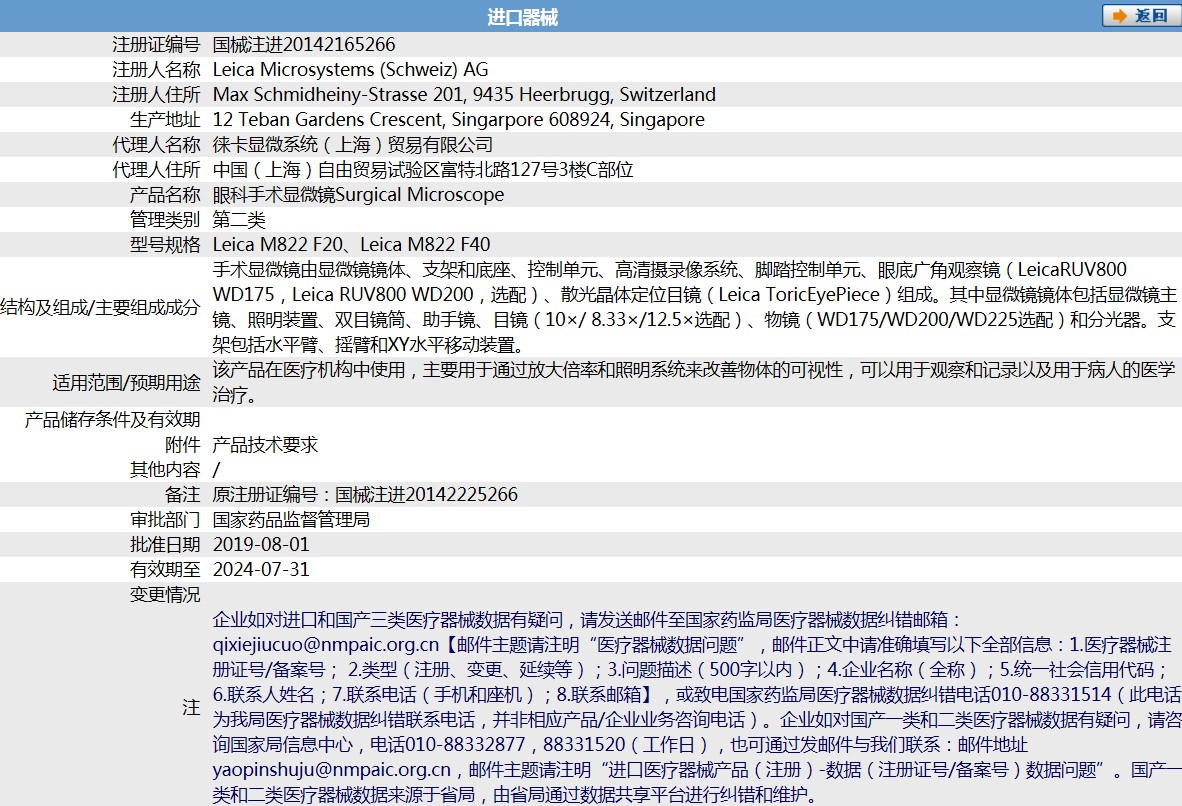Click the 产品储存条件及有效期 label
This screenshot has height=806, width=1182.
point(112,419)
